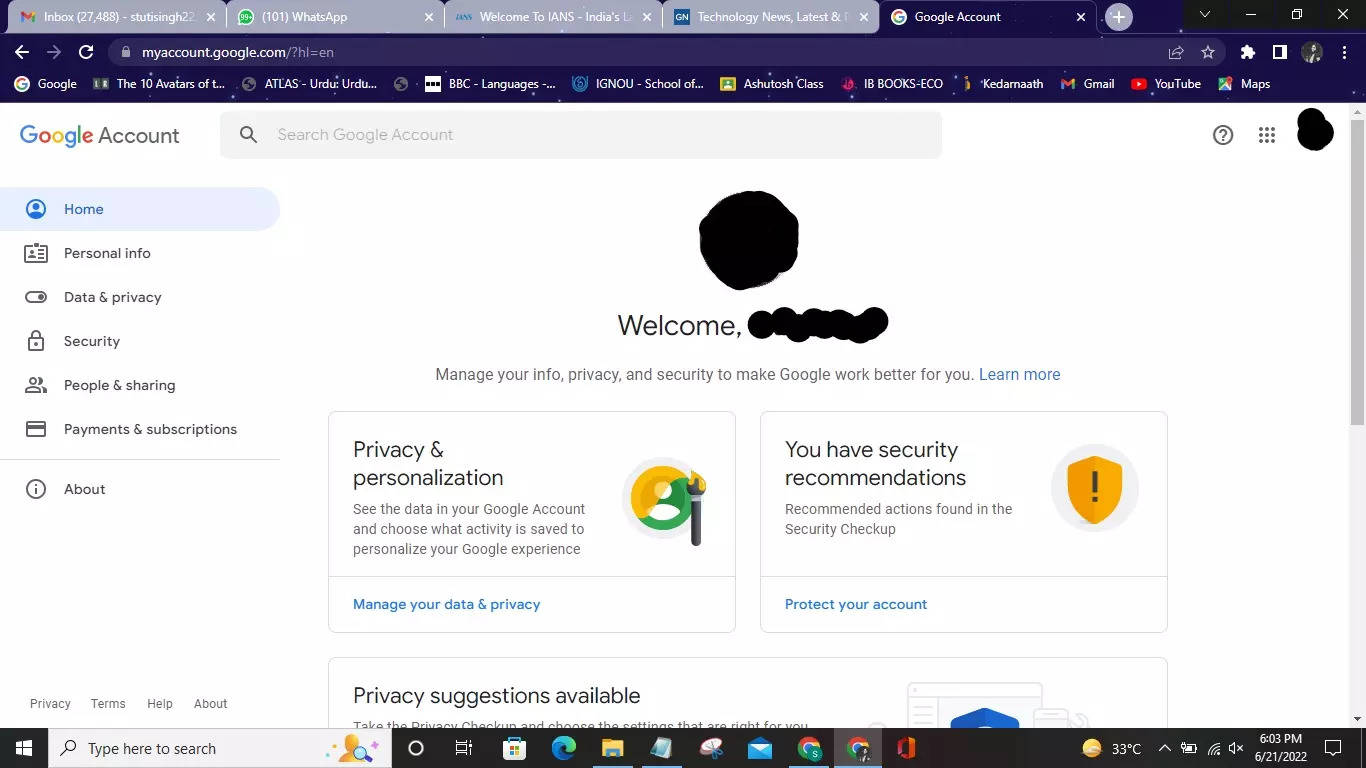1366x768 pixels.
Task: Click the Personal info ID card icon
Action: click(x=36, y=253)
